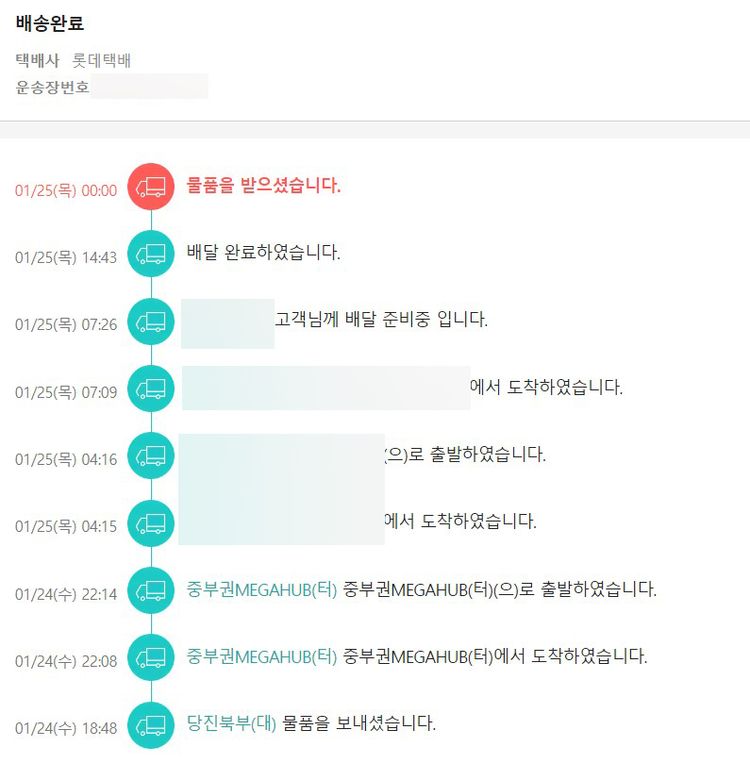Click the 배달 완료하였습니다 status text

pyautogui.click(x=264, y=253)
